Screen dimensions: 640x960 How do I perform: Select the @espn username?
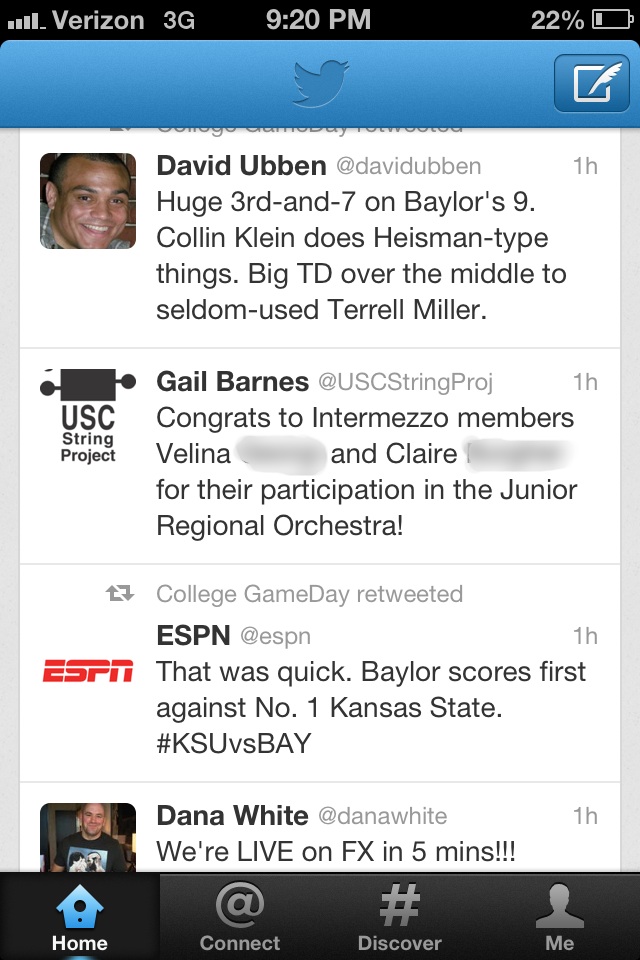[x=276, y=636]
